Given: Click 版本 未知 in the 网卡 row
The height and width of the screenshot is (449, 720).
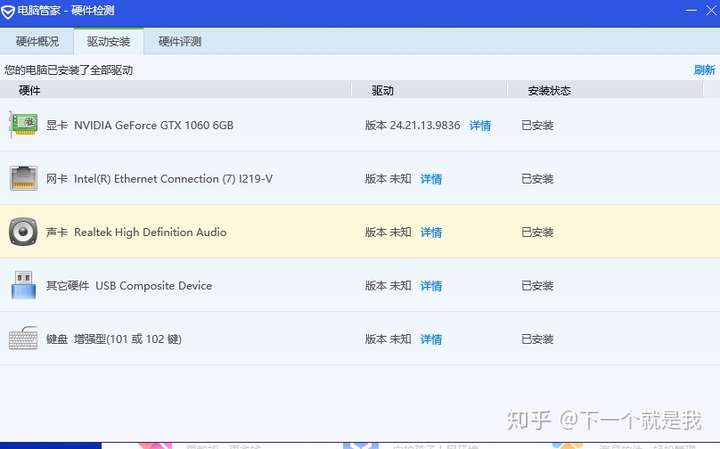Looking at the screenshot, I should click(x=388, y=179).
